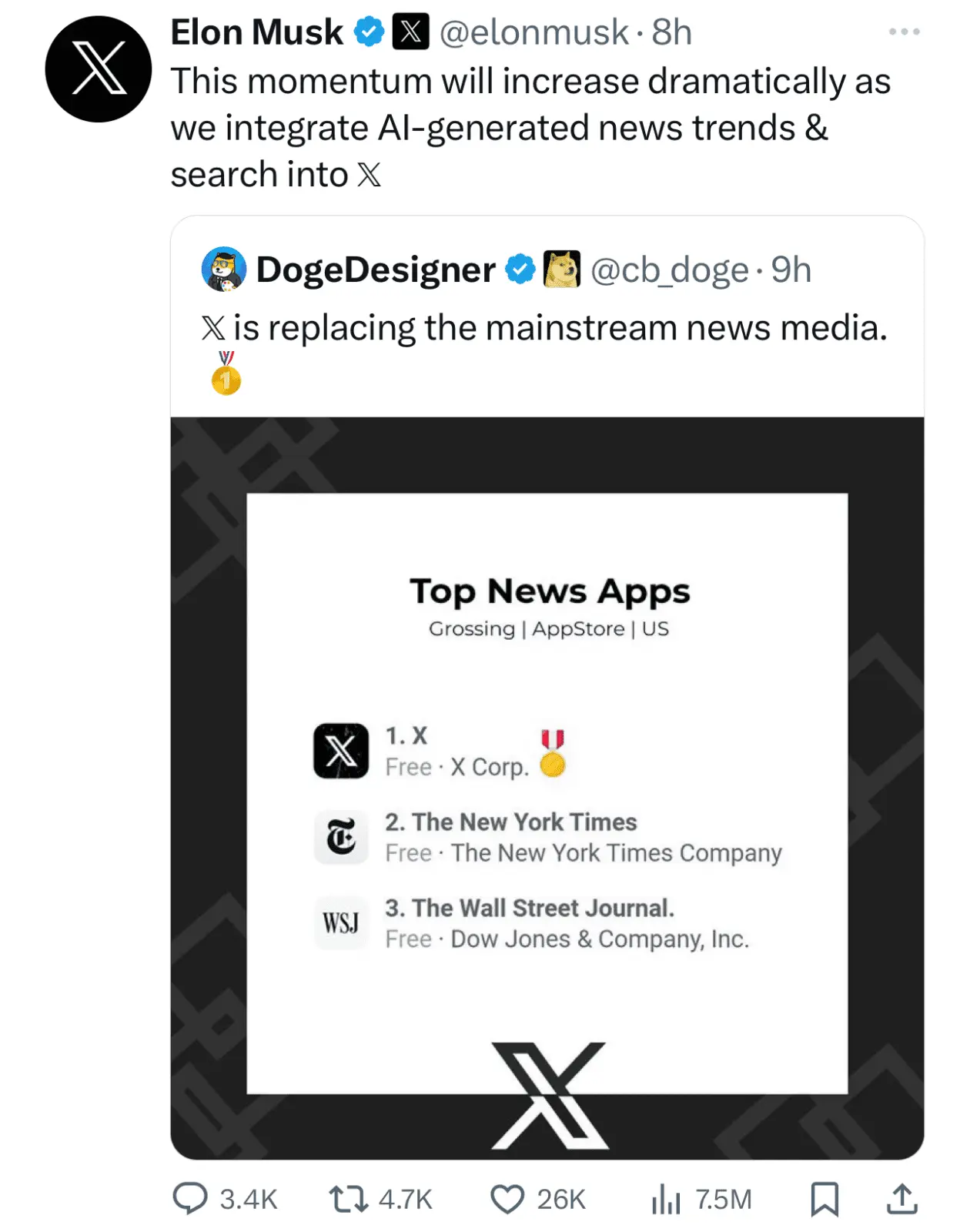Viewport: 970px width, 1232px height.
Task: Bookmark this post
Action: 824,1199
